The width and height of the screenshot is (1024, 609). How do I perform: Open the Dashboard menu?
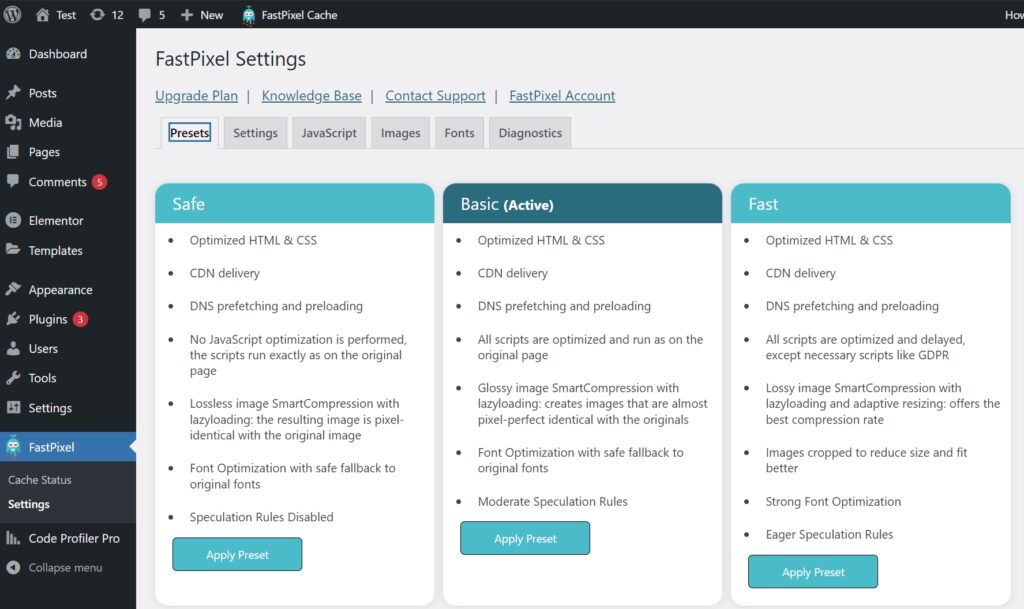pyautogui.click(x=68, y=54)
